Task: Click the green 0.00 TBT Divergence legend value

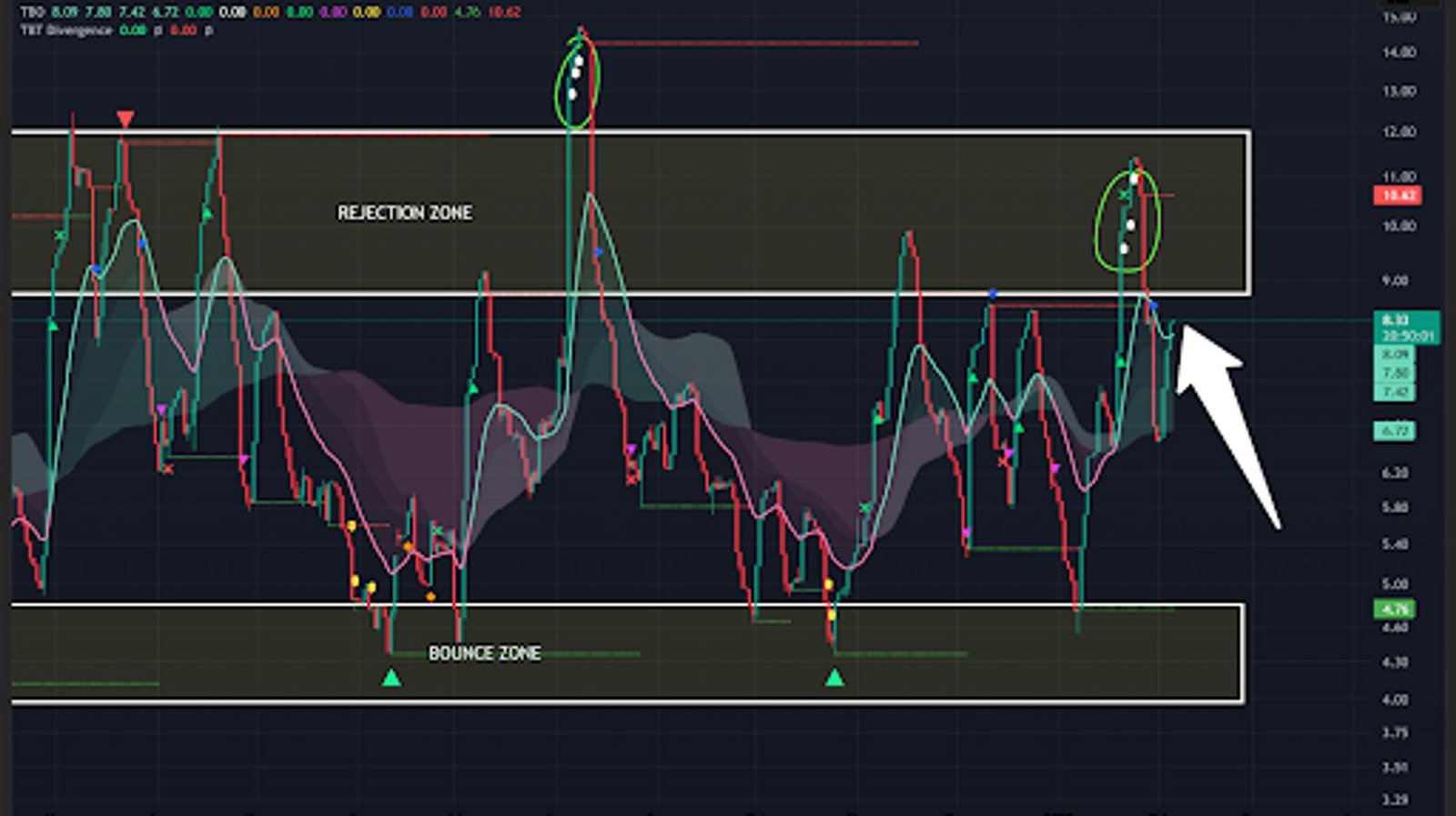Action: point(133,30)
